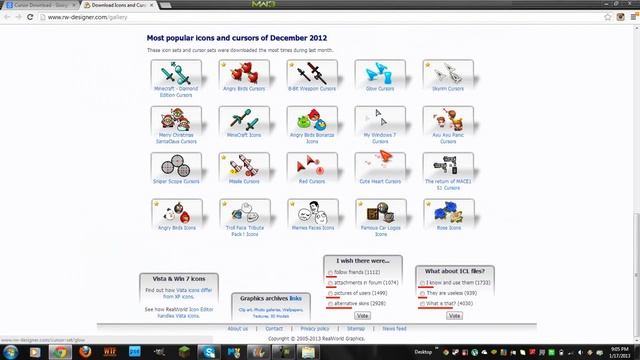Image resolution: width=640 pixels, height=360 pixels.
Task: Select 'What is that?' radio option
Action: 422,304
